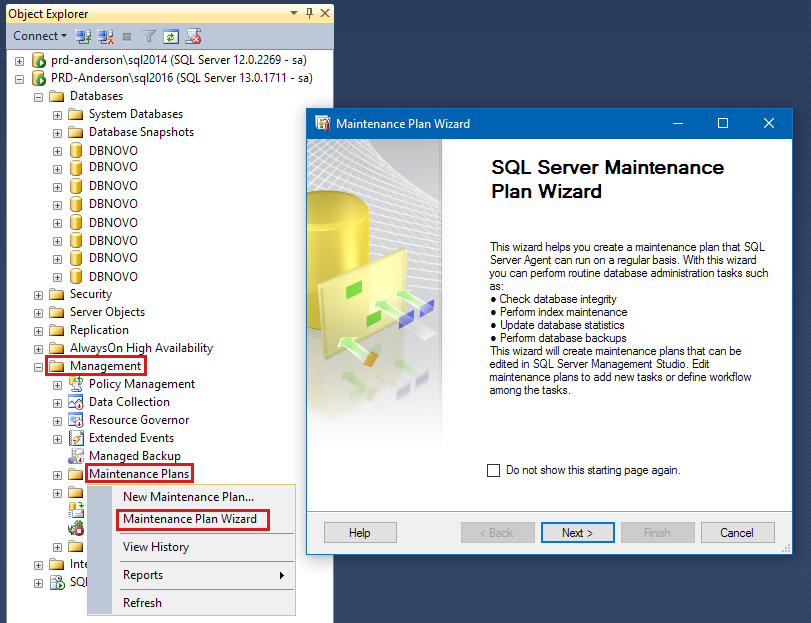Click the Help button in the wizard
Viewport: 811px width, 623px height.
click(x=360, y=533)
